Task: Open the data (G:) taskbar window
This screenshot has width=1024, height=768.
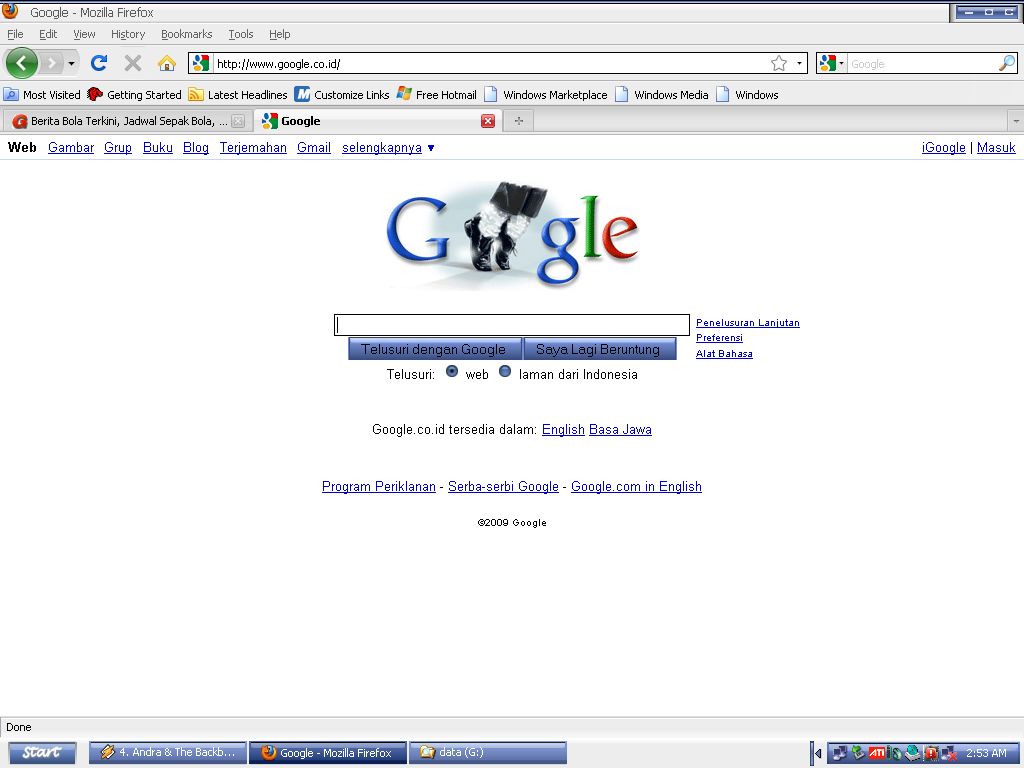Action: pos(487,752)
